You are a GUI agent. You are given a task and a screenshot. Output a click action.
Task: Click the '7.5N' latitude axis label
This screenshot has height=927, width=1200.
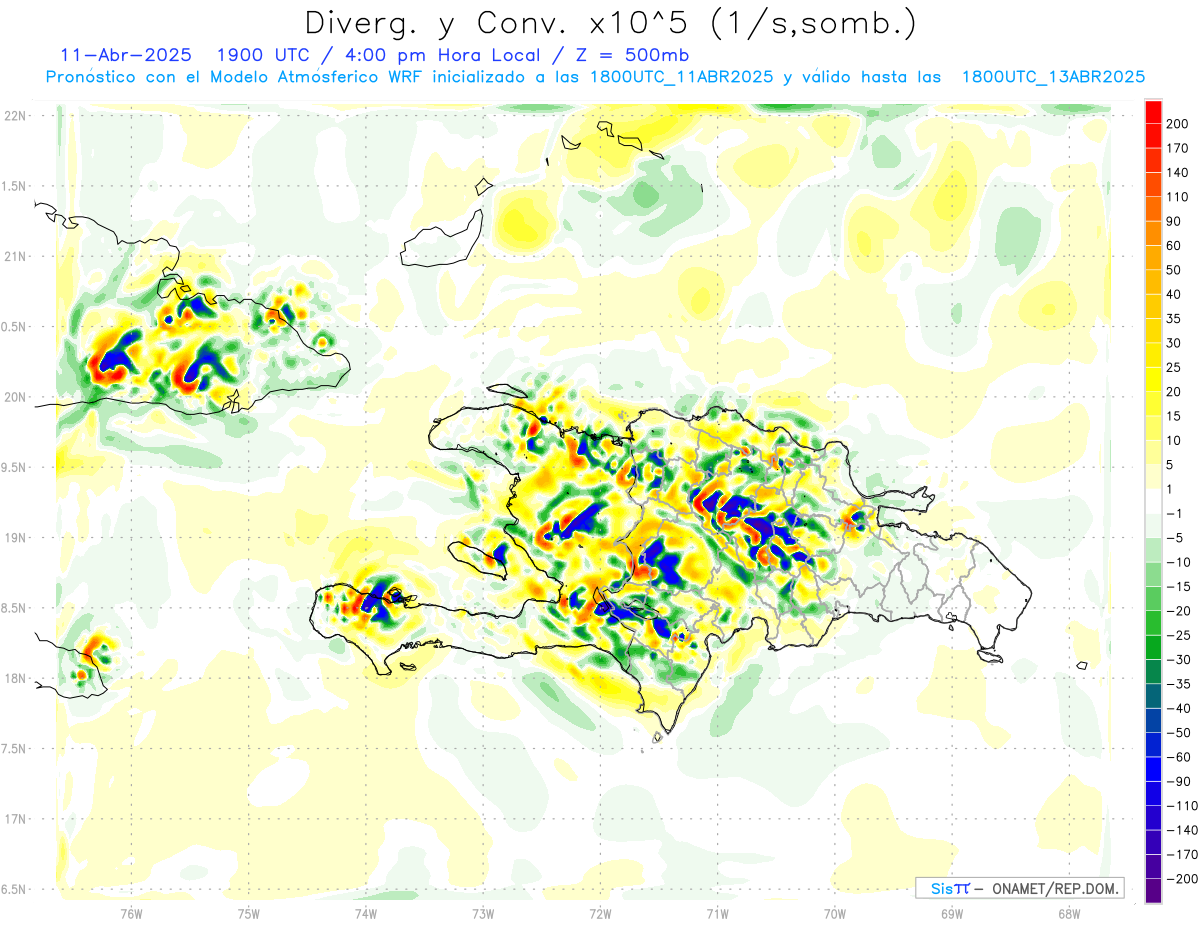[14, 749]
